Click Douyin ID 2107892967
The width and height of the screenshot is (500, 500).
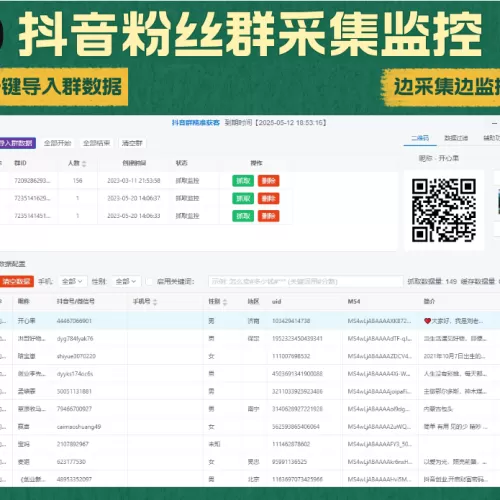(x=73, y=444)
